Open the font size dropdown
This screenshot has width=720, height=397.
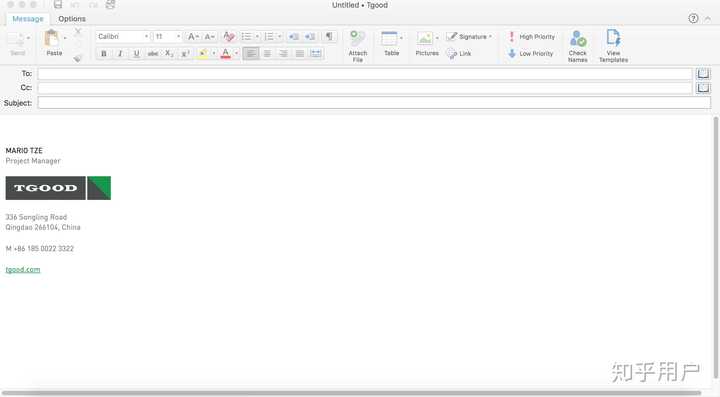(167, 36)
